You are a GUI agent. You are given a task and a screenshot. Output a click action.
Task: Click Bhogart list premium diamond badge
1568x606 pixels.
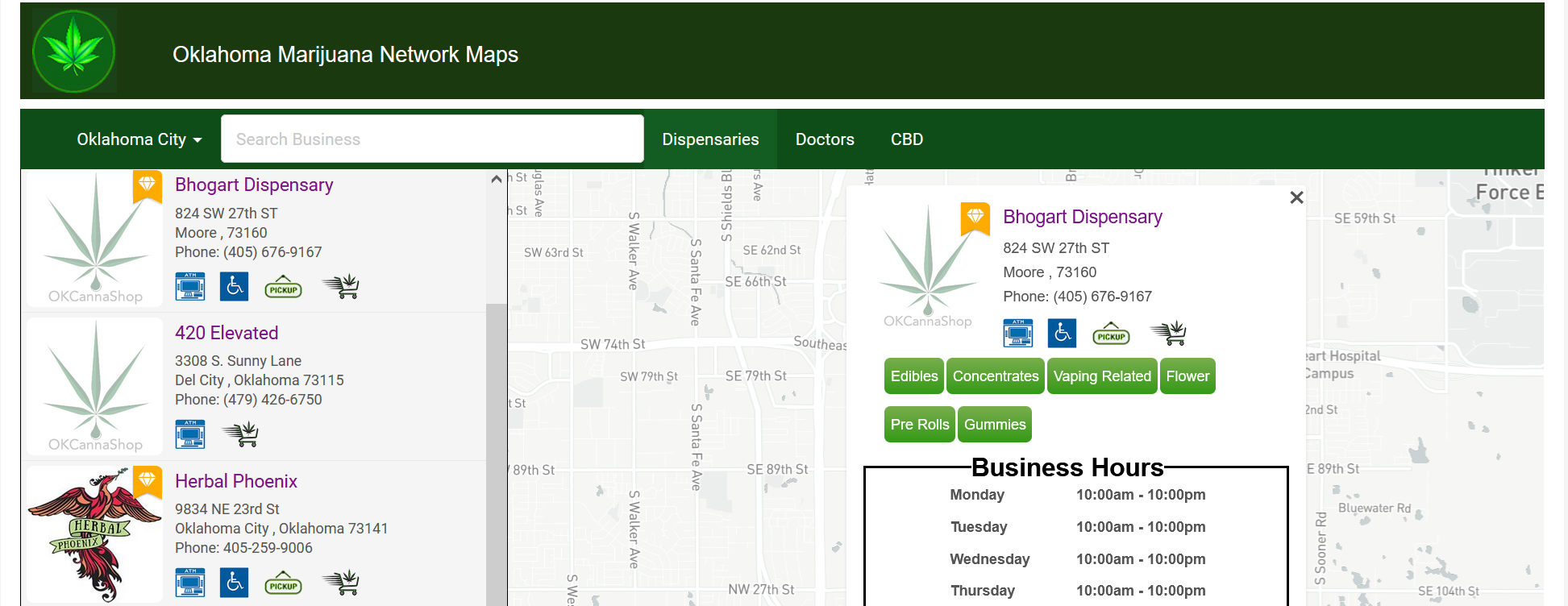click(147, 185)
